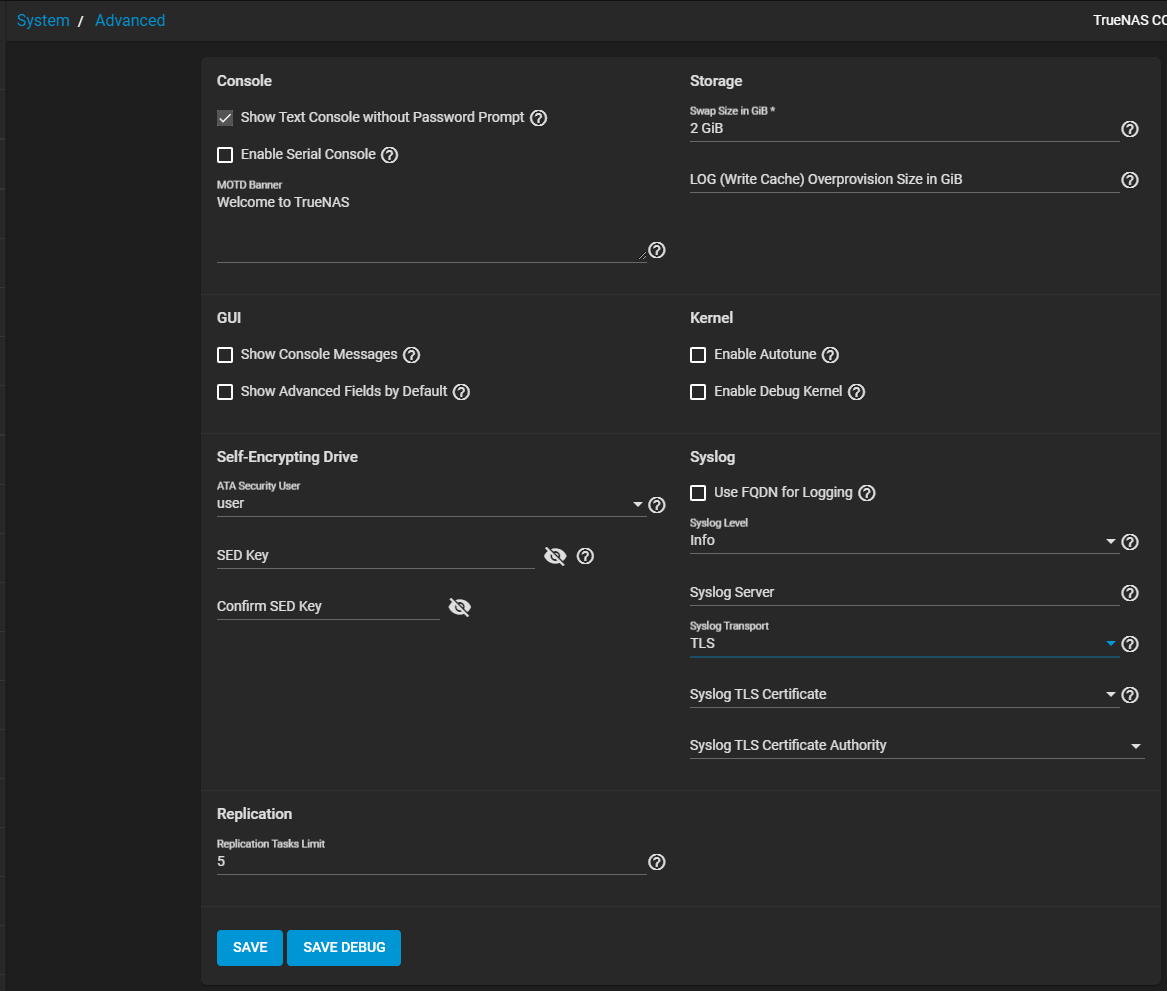Click help icon beside Swap Size field
Screen dimensions: 1167x991
coord(1130,129)
